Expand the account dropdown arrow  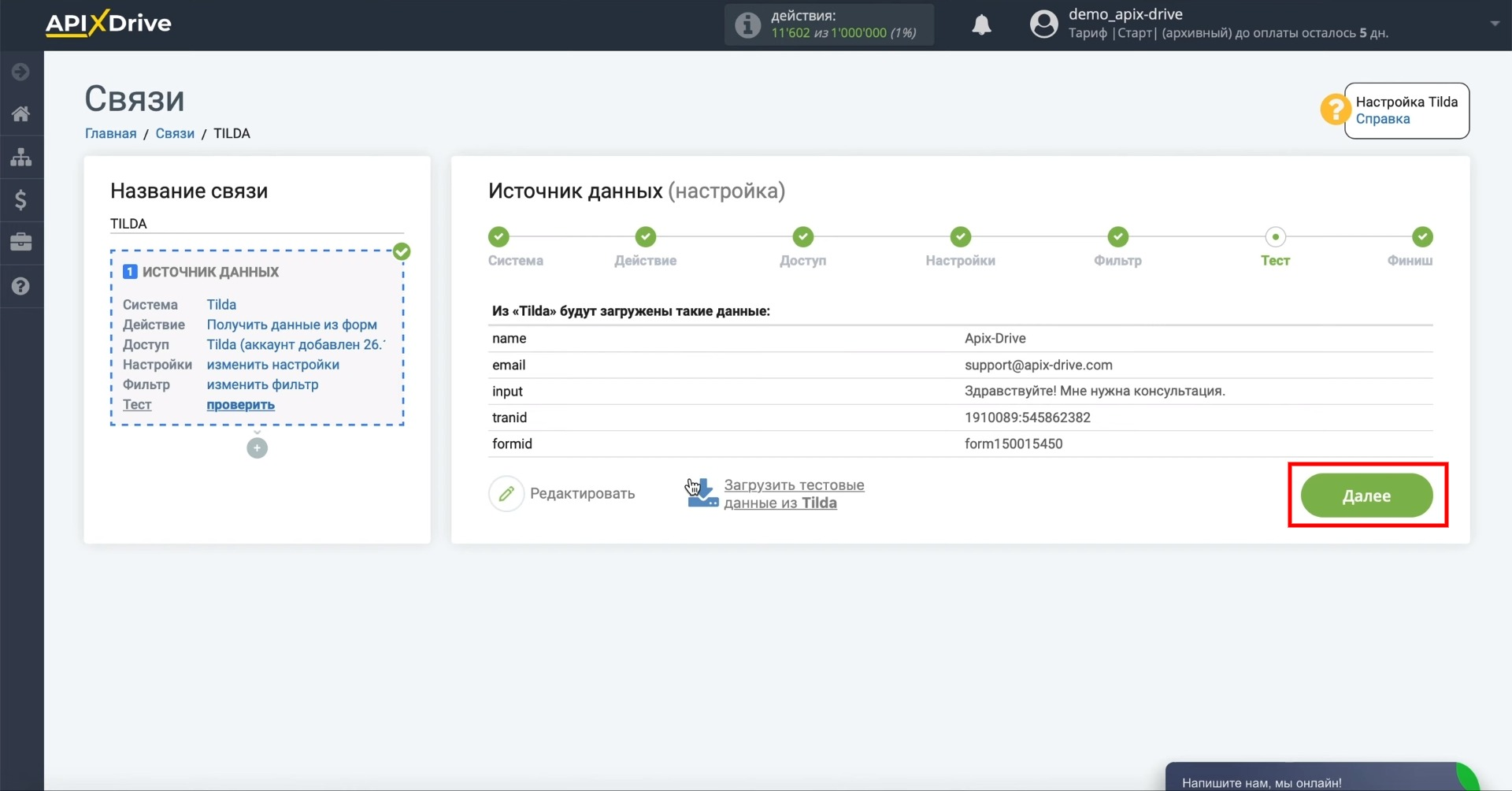tap(1495, 24)
